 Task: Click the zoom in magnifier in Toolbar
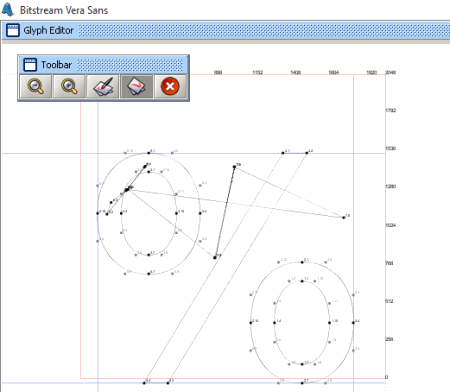point(69,86)
